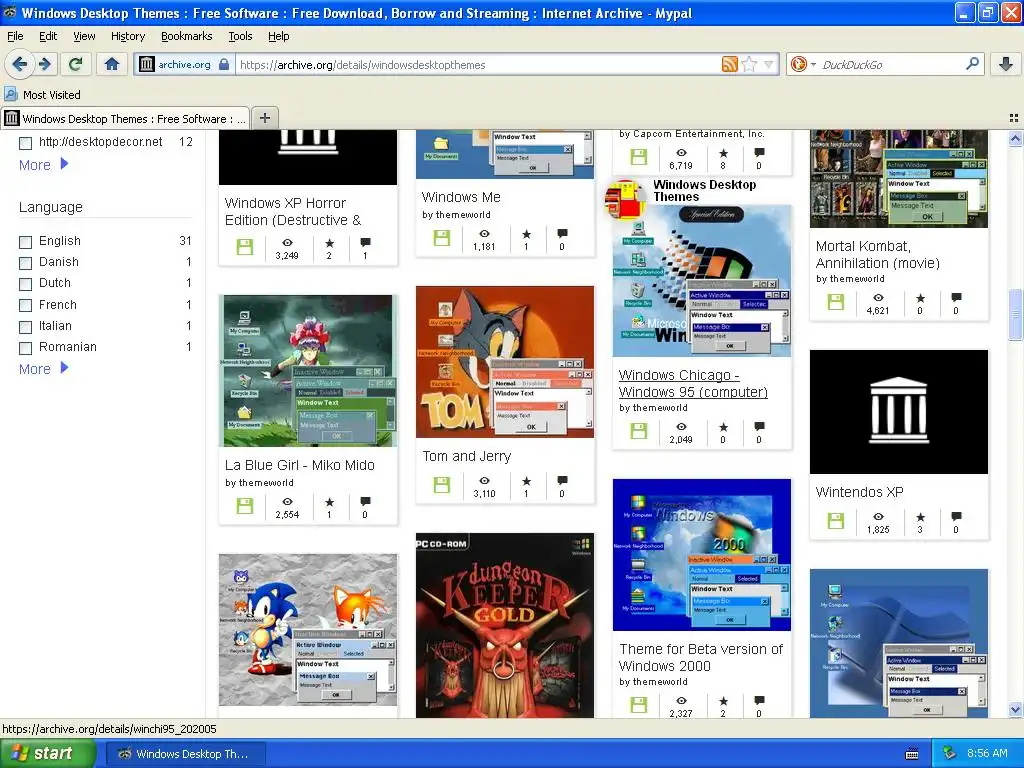1024x768 pixels.
Task: Open the address bar history dropdown arrow
Action: [769, 64]
